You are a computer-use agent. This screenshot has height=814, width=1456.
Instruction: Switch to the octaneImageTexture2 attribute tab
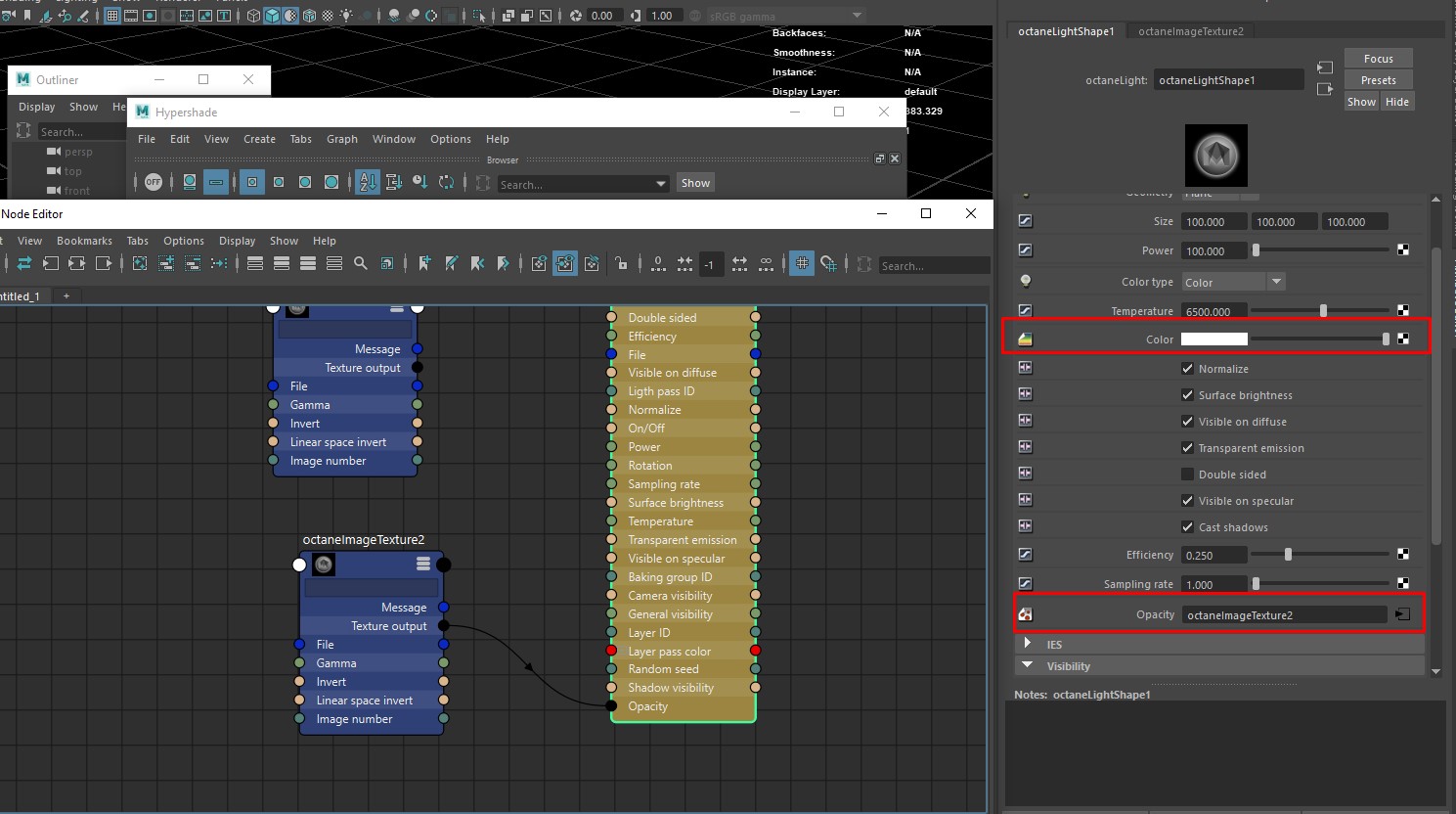(1191, 31)
